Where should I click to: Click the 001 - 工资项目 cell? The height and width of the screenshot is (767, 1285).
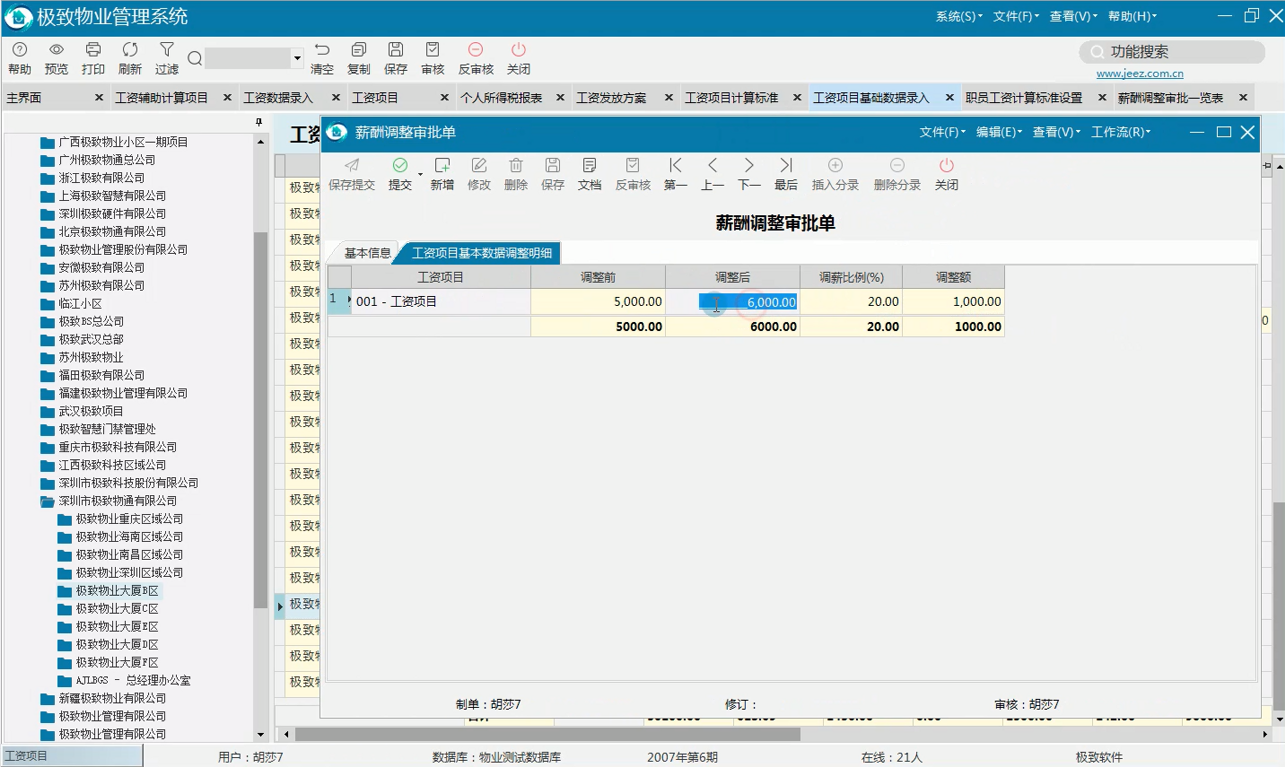pyautogui.click(x=441, y=301)
